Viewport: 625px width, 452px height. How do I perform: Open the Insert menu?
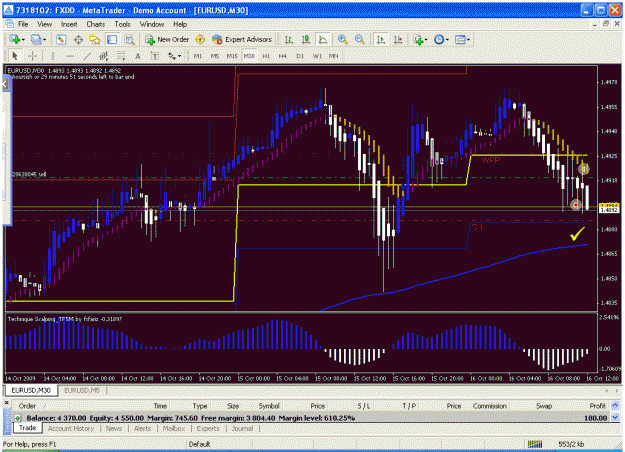[69, 24]
